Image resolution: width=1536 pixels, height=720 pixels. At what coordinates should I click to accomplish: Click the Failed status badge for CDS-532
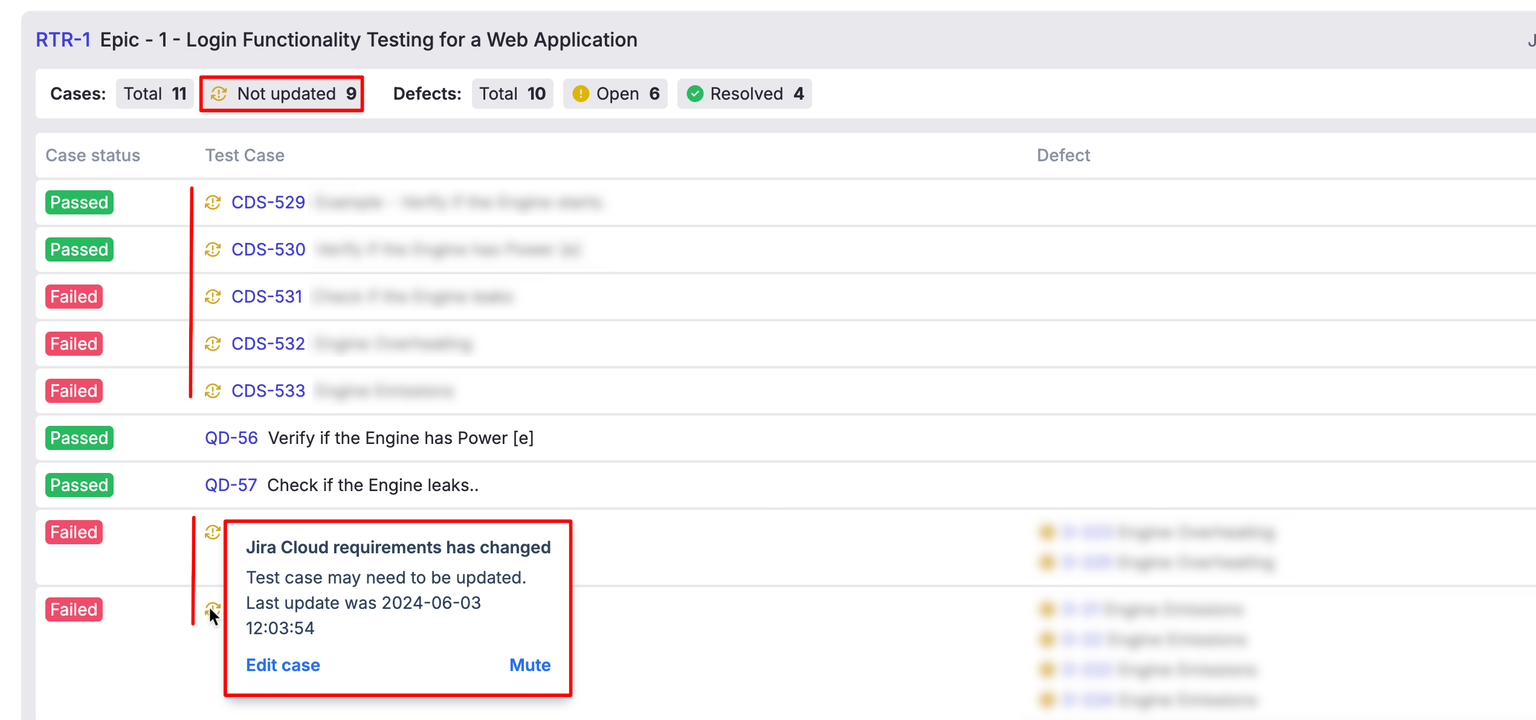point(74,344)
